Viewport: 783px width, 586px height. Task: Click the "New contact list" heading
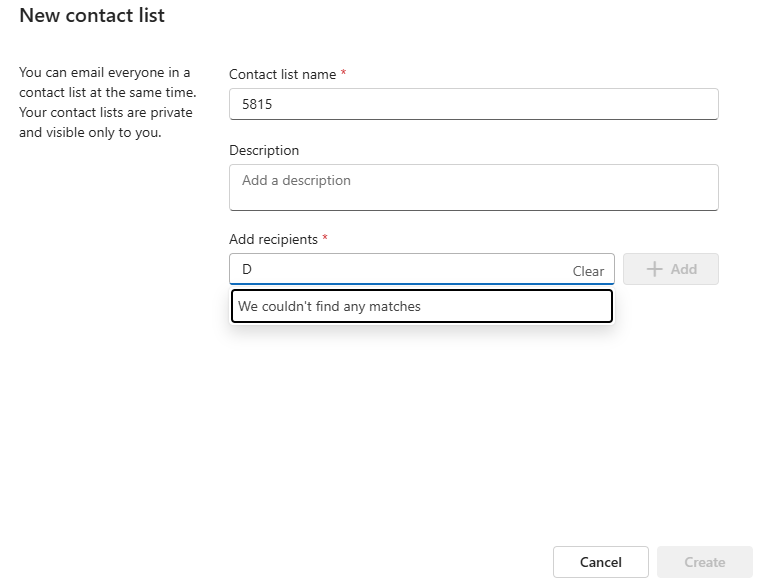point(92,16)
